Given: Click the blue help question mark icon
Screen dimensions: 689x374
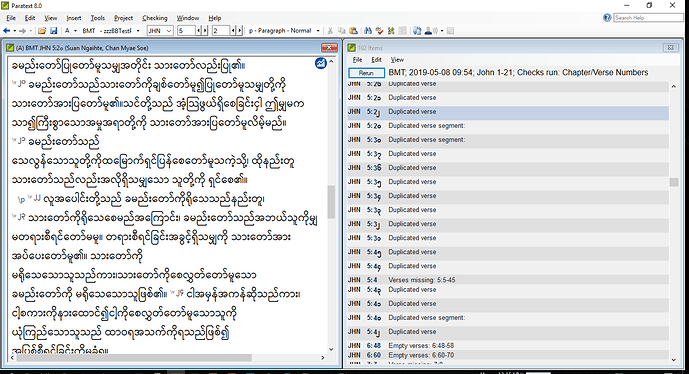Looking at the screenshot, I should [607, 18].
